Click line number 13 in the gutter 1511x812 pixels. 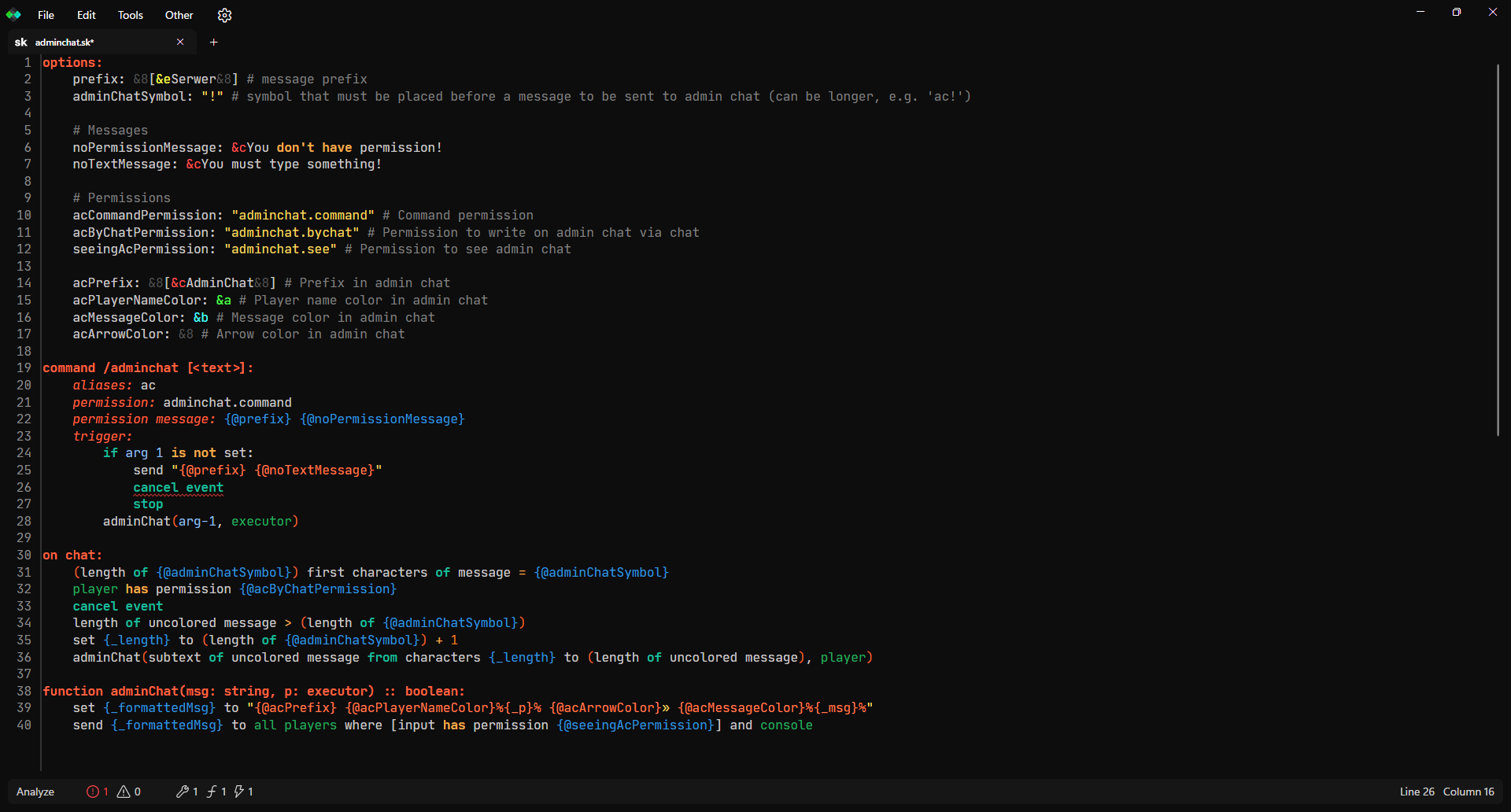24,267
